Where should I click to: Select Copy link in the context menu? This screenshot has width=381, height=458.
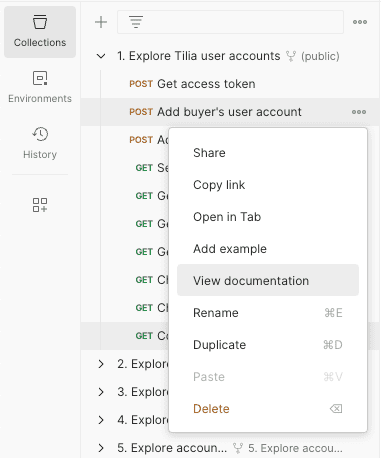[268, 185]
